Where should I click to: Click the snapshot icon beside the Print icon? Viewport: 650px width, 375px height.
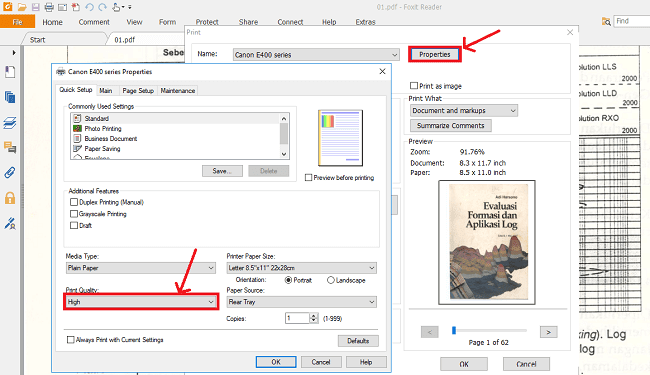click(62, 7)
